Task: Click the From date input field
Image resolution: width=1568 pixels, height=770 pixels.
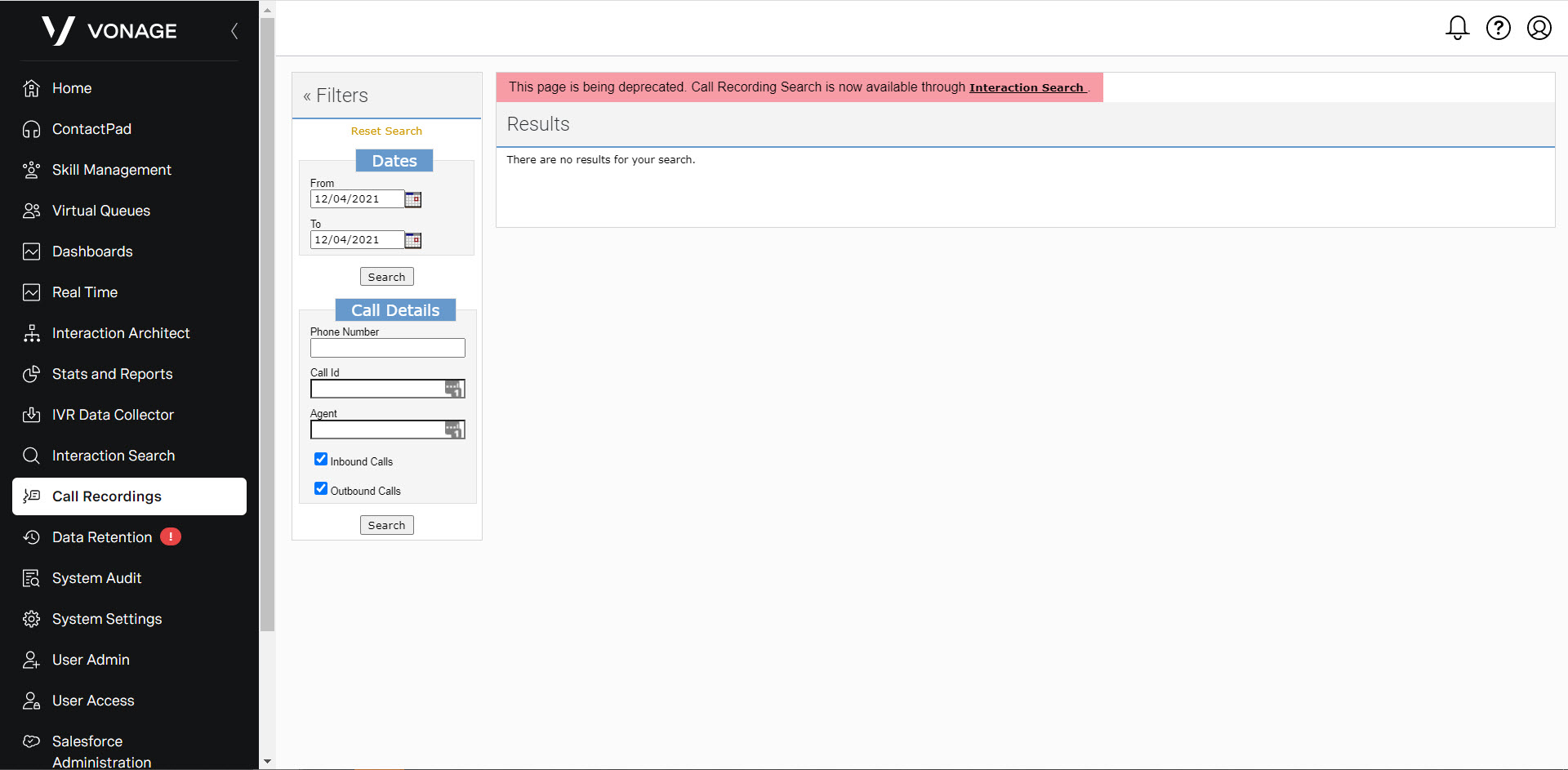Action: [357, 198]
